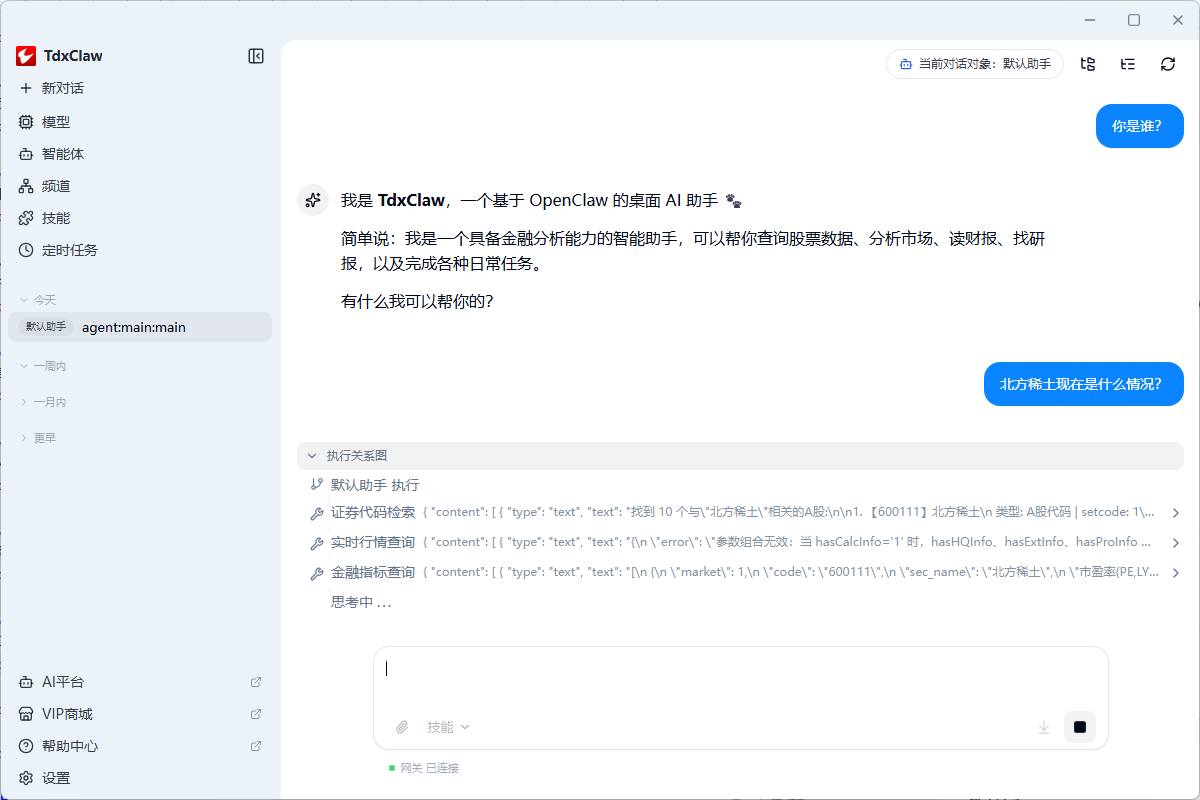
Task: Refresh the conversation with the reload icon
Action: (1168, 64)
